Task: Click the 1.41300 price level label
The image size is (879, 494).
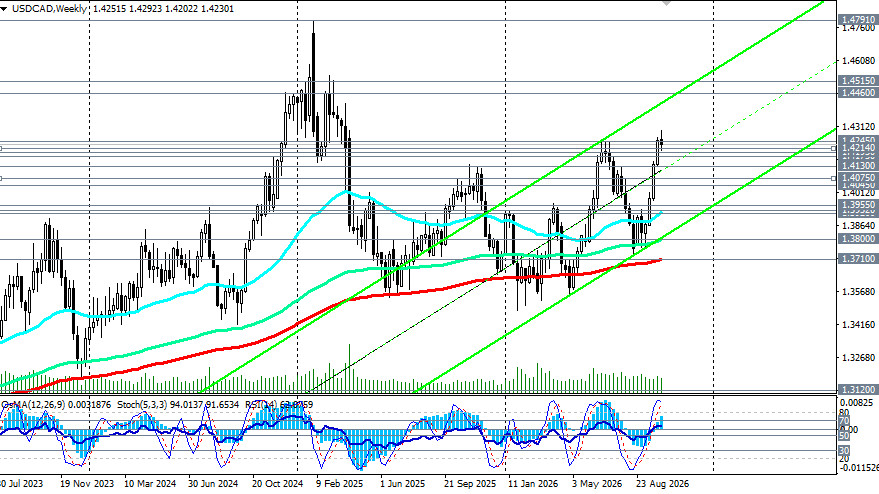Action: 858,165
